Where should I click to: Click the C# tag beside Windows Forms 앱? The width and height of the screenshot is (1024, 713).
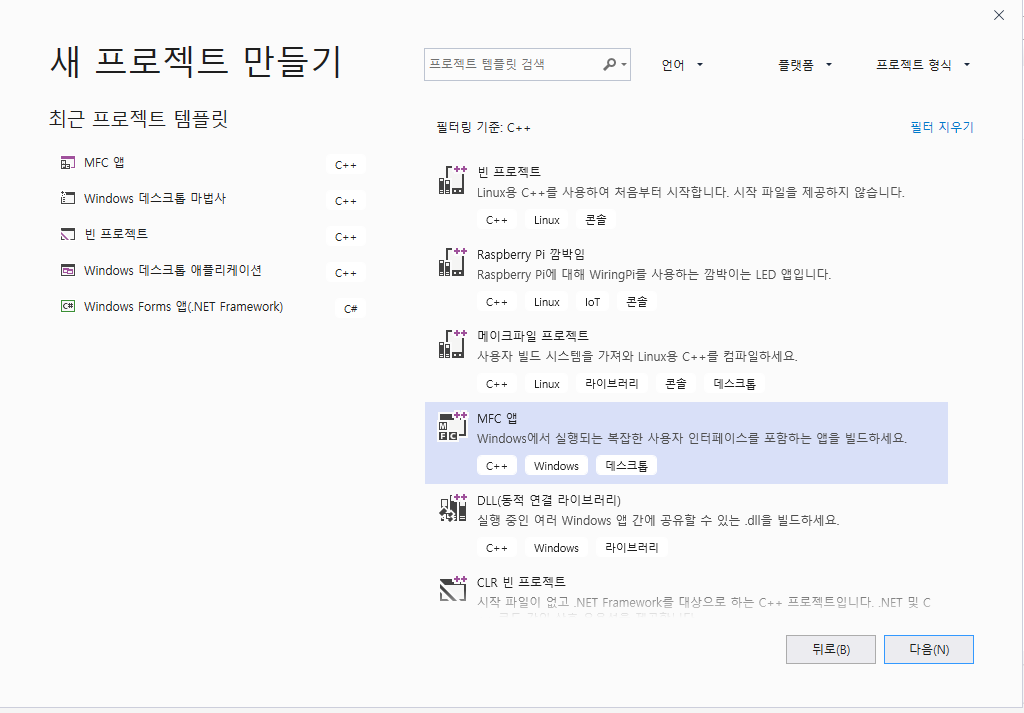click(x=350, y=308)
